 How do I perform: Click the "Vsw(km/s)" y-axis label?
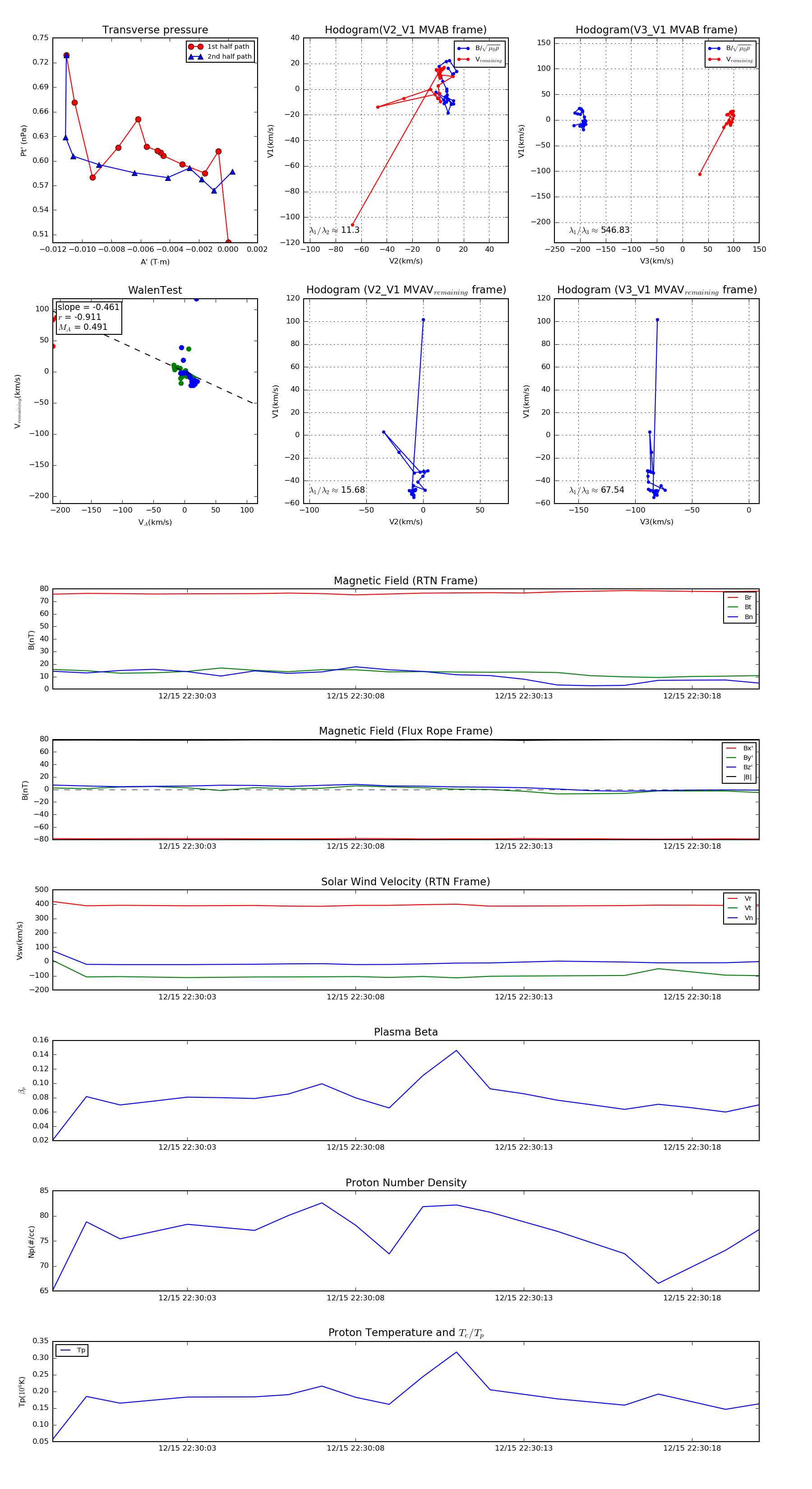[20, 940]
